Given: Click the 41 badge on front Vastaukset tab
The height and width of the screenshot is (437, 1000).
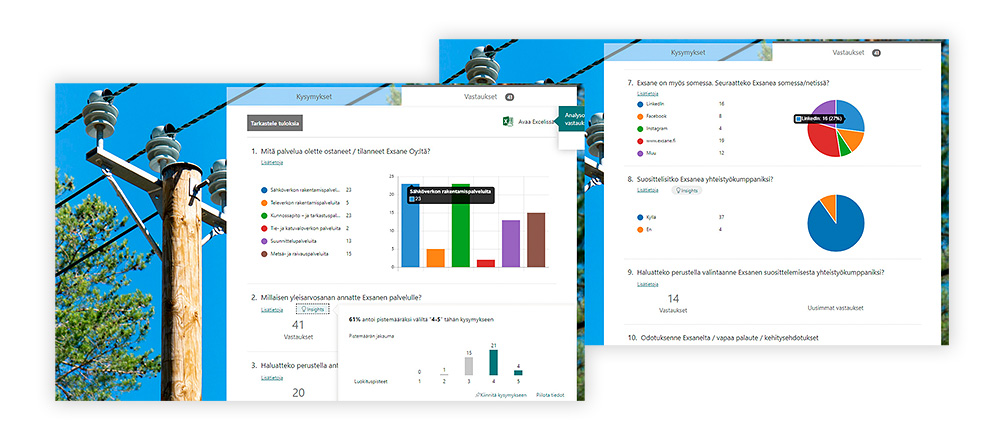Looking at the screenshot, I should (509, 98).
